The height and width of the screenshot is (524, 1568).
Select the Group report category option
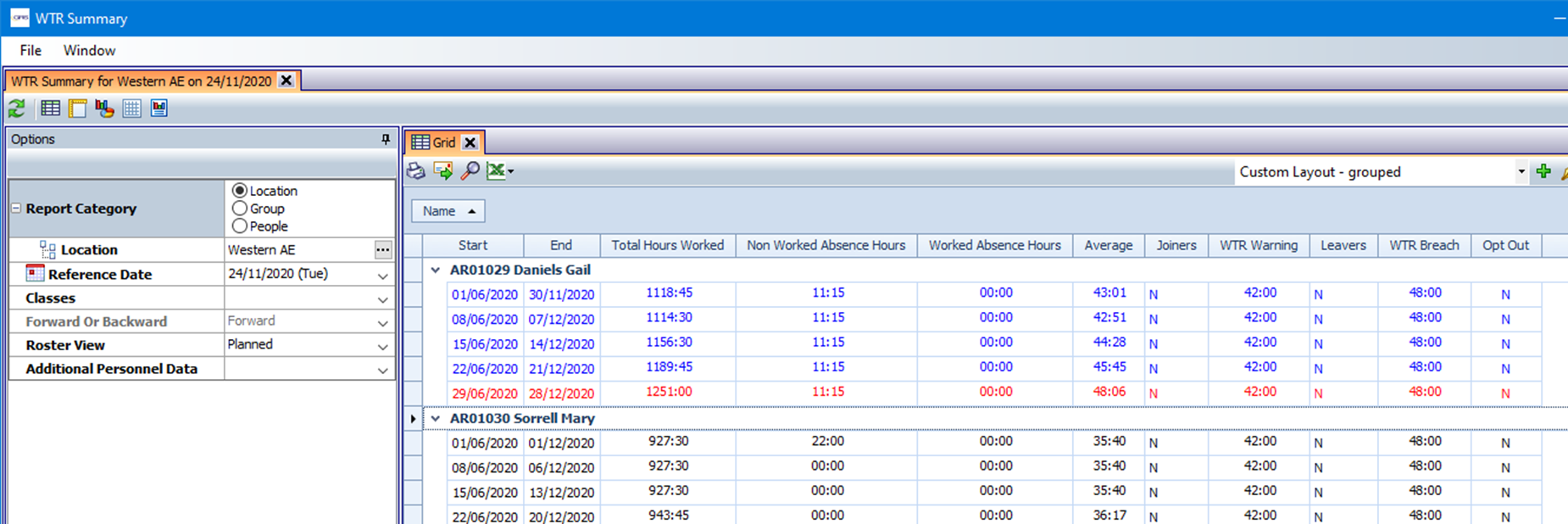pyautogui.click(x=240, y=209)
